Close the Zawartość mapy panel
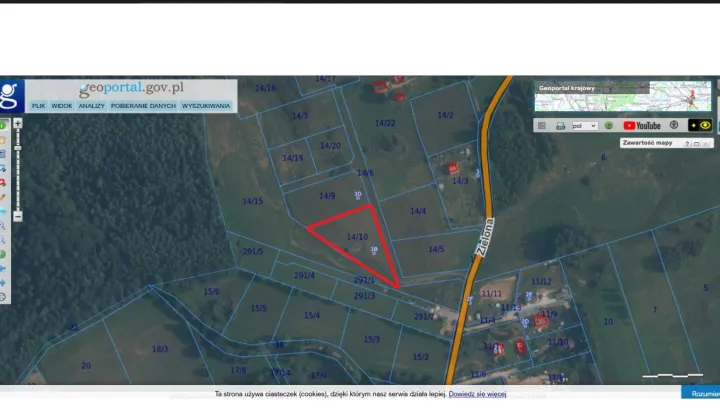Viewport: 720px width, 420px height. tap(706, 144)
